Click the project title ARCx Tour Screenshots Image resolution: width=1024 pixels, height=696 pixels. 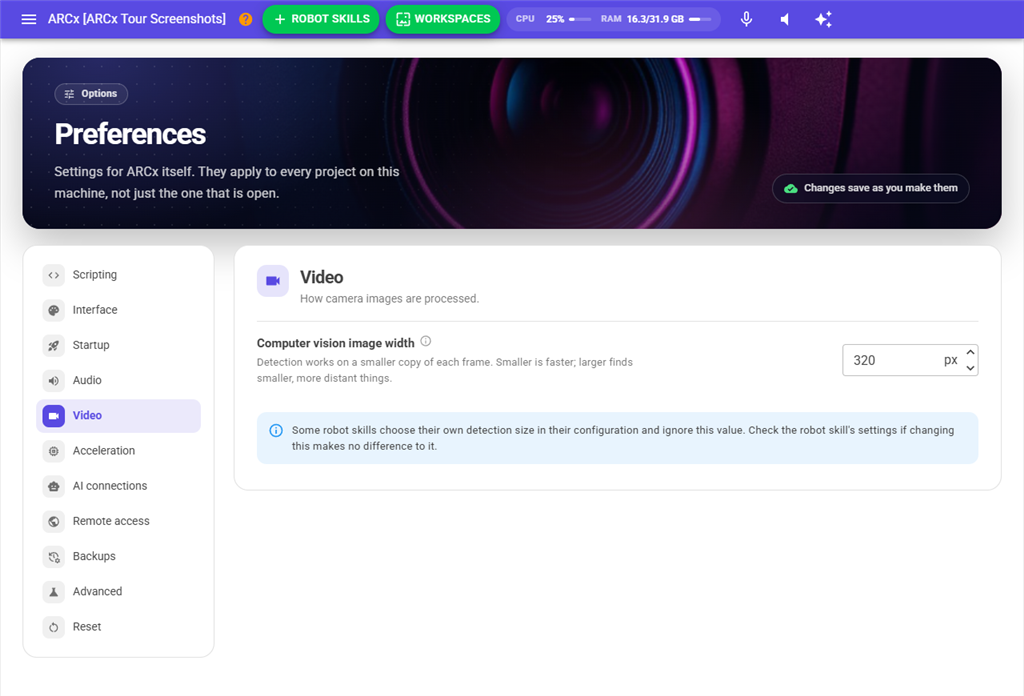(136, 19)
